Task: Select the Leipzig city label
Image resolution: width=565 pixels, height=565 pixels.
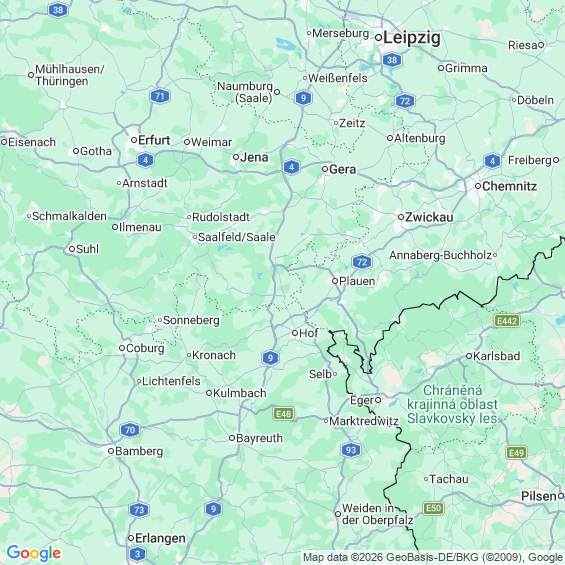Action: coord(411,38)
